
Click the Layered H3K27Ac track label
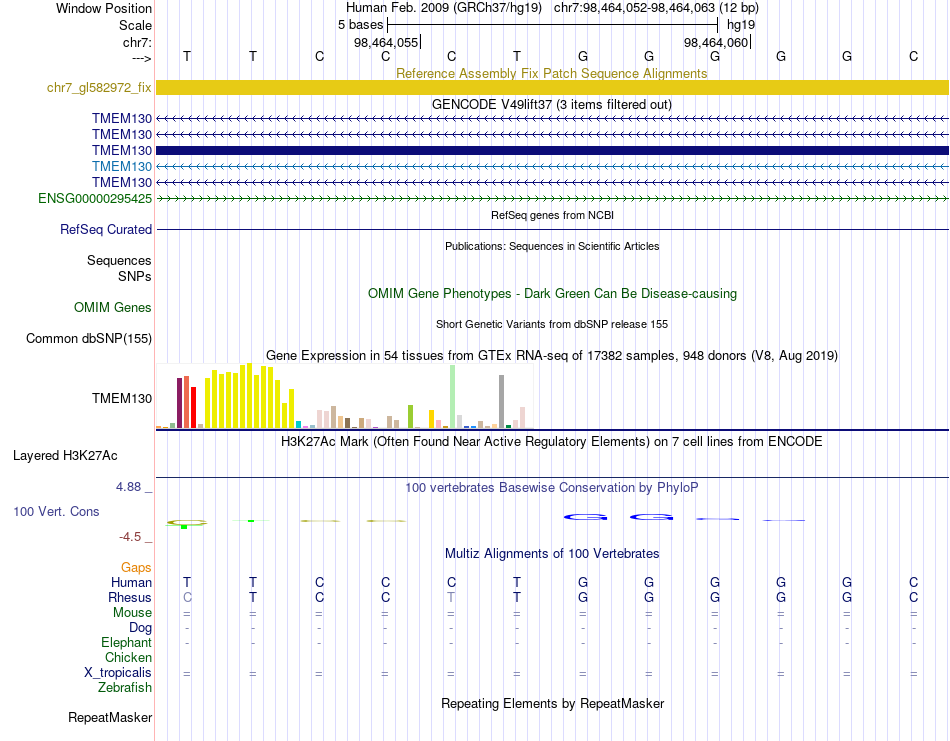pyautogui.click(x=65, y=456)
